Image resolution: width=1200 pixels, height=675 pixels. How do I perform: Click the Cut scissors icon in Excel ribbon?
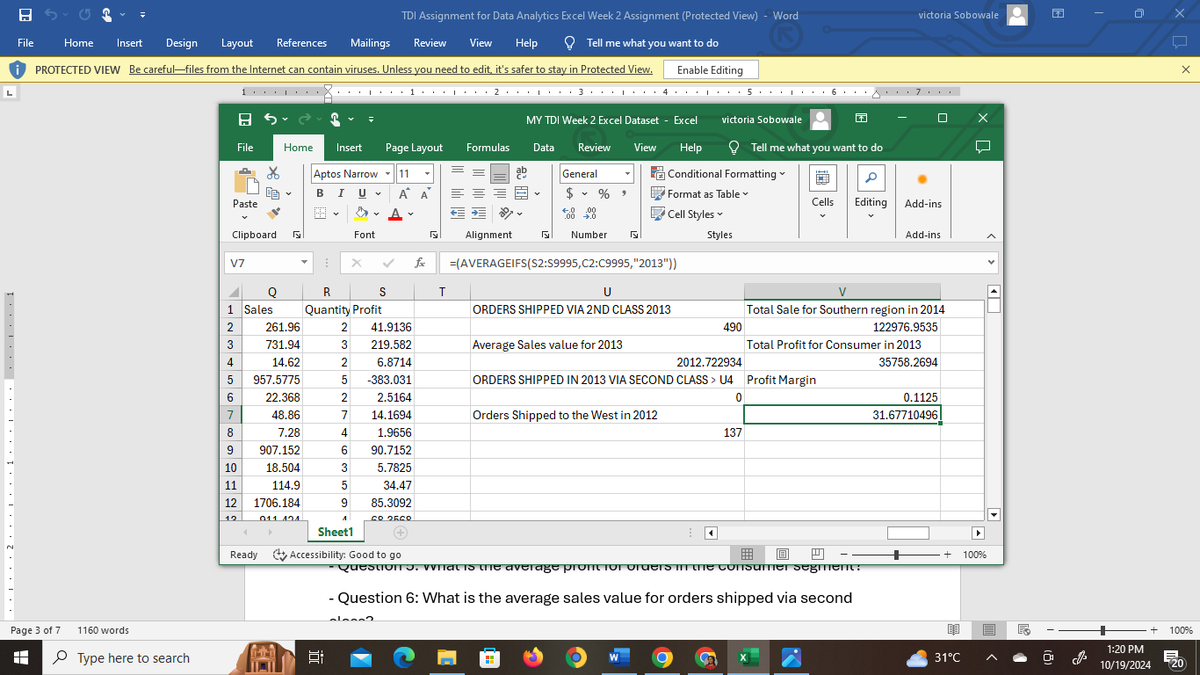[273, 174]
